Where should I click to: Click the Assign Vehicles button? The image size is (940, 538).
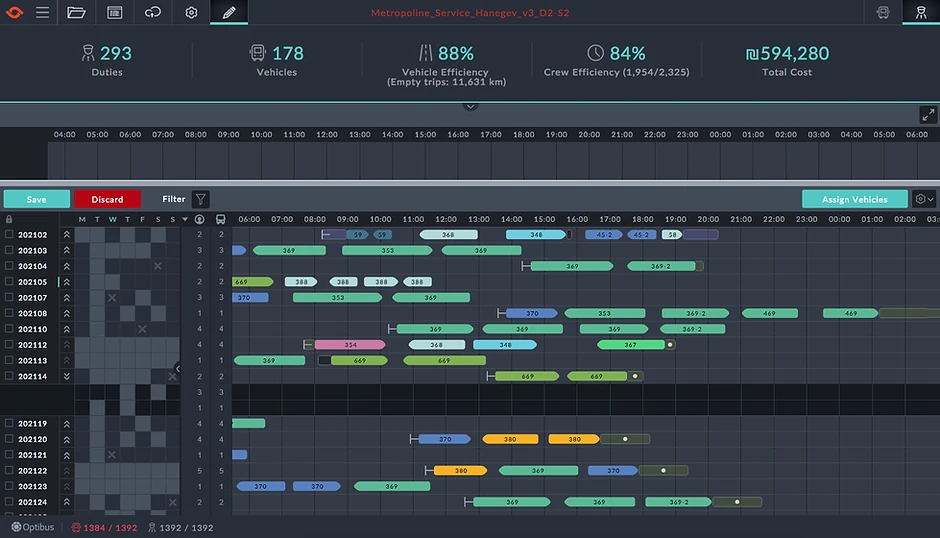pyautogui.click(x=854, y=199)
